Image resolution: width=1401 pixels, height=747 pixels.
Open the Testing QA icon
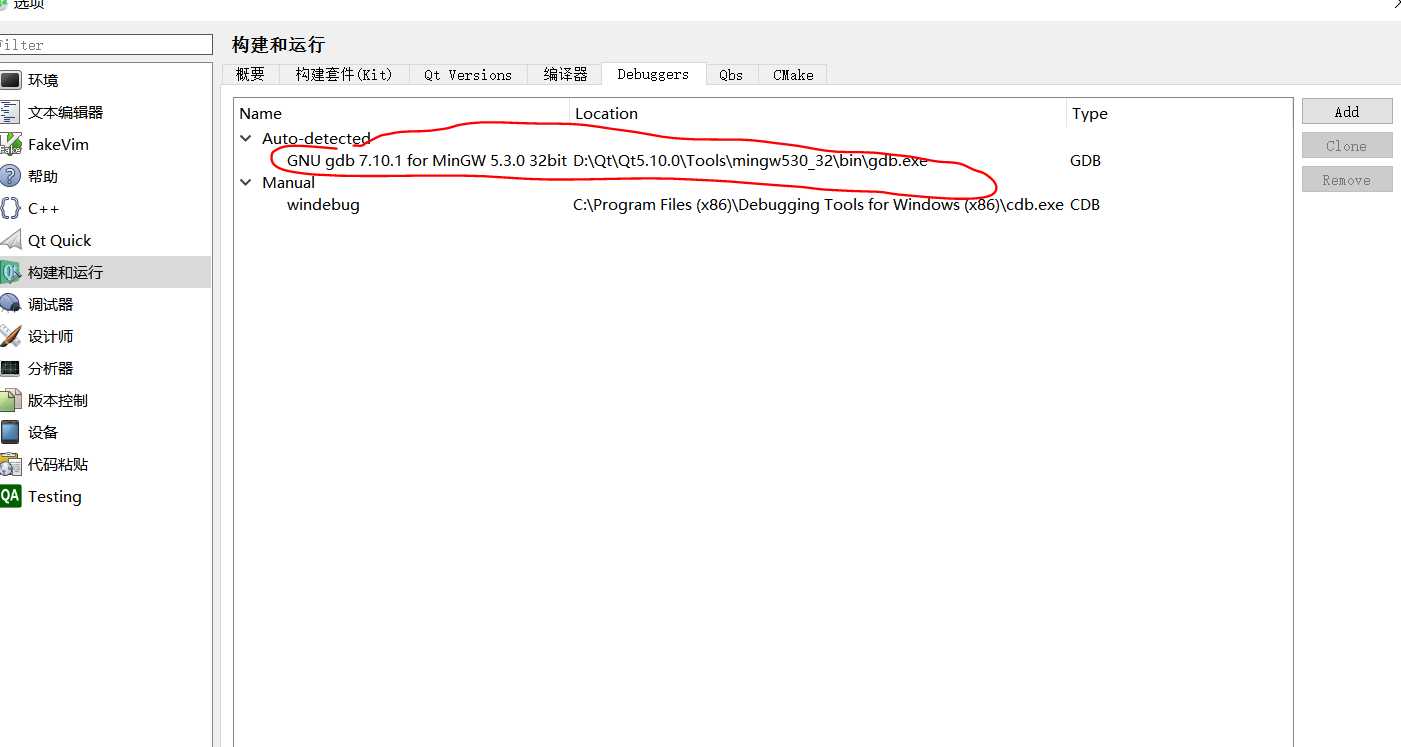[x=10, y=496]
